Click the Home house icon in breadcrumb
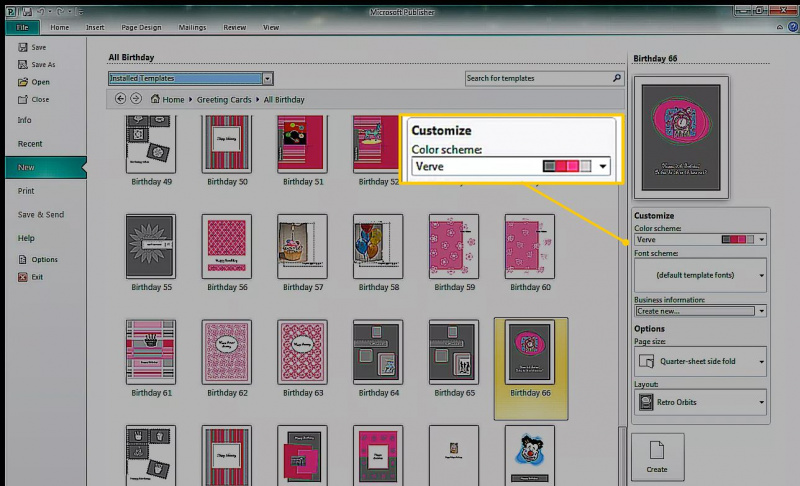 [x=155, y=98]
